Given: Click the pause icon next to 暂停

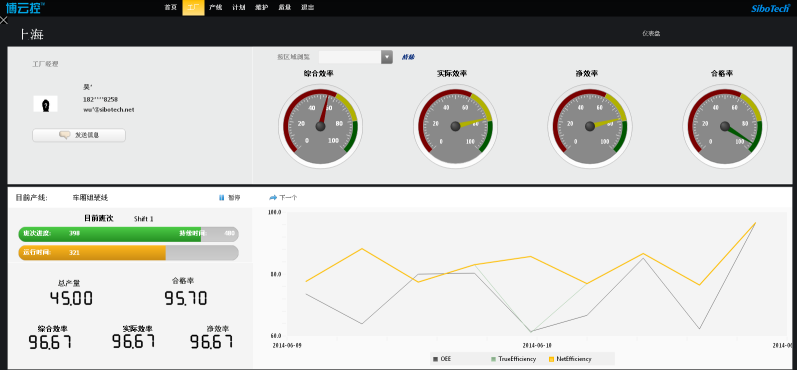Looking at the screenshot, I should 222,198.
